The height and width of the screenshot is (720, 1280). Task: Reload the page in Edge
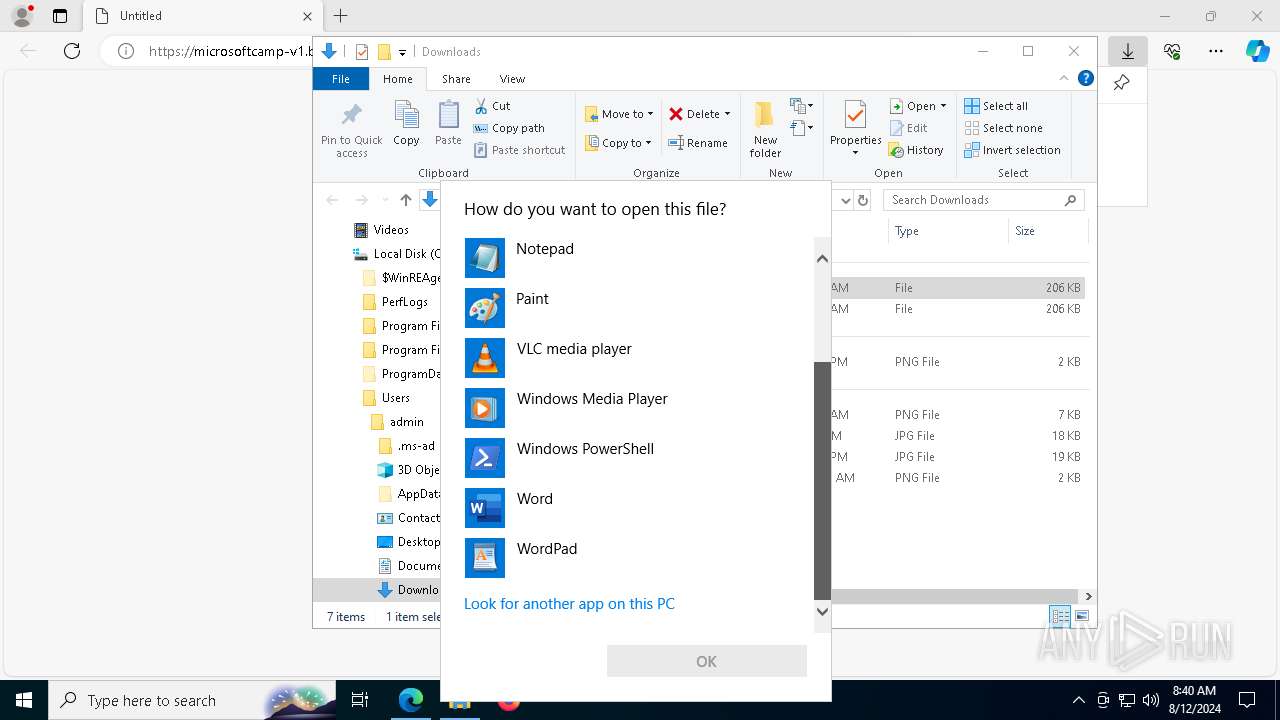coord(72,51)
